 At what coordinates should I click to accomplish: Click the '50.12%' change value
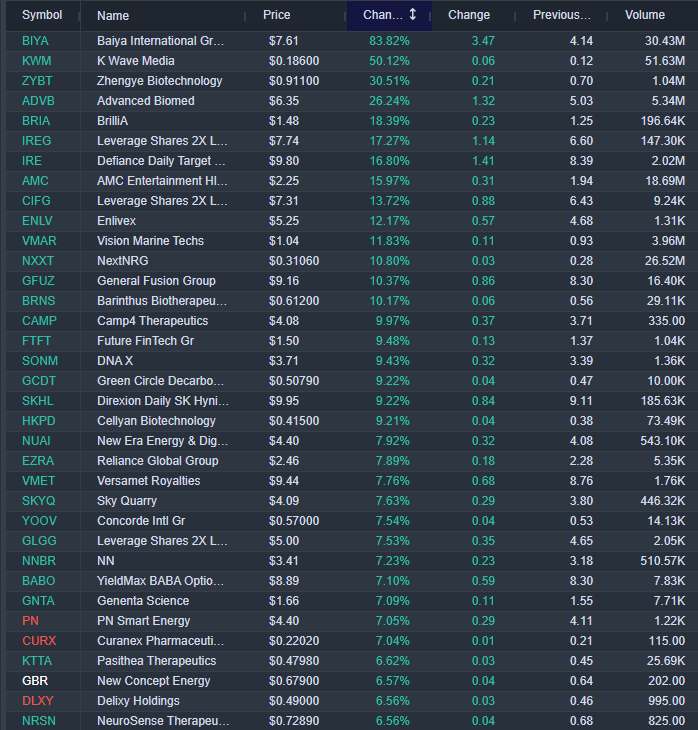point(389,61)
